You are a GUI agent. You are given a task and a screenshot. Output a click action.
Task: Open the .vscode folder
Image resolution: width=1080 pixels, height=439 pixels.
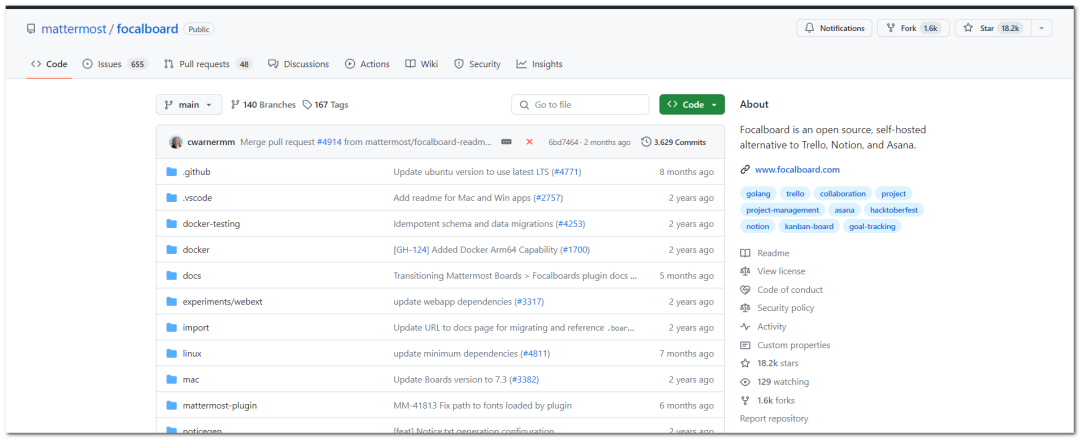(197, 198)
